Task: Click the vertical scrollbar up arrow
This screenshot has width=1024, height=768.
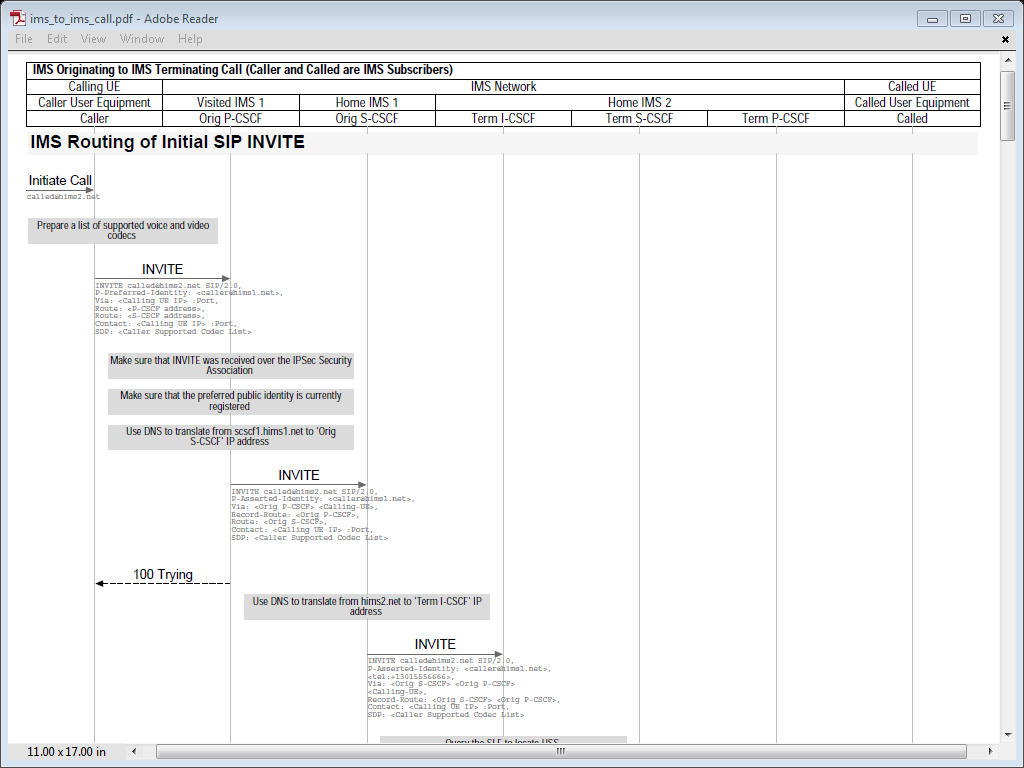Action: point(1008,61)
